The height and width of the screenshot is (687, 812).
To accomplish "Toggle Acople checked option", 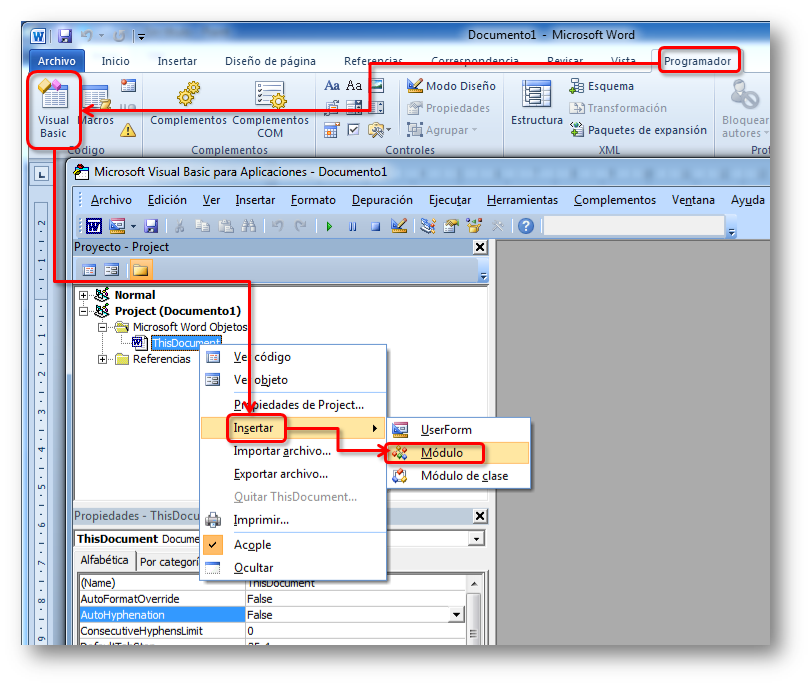I will click(293, 545).
